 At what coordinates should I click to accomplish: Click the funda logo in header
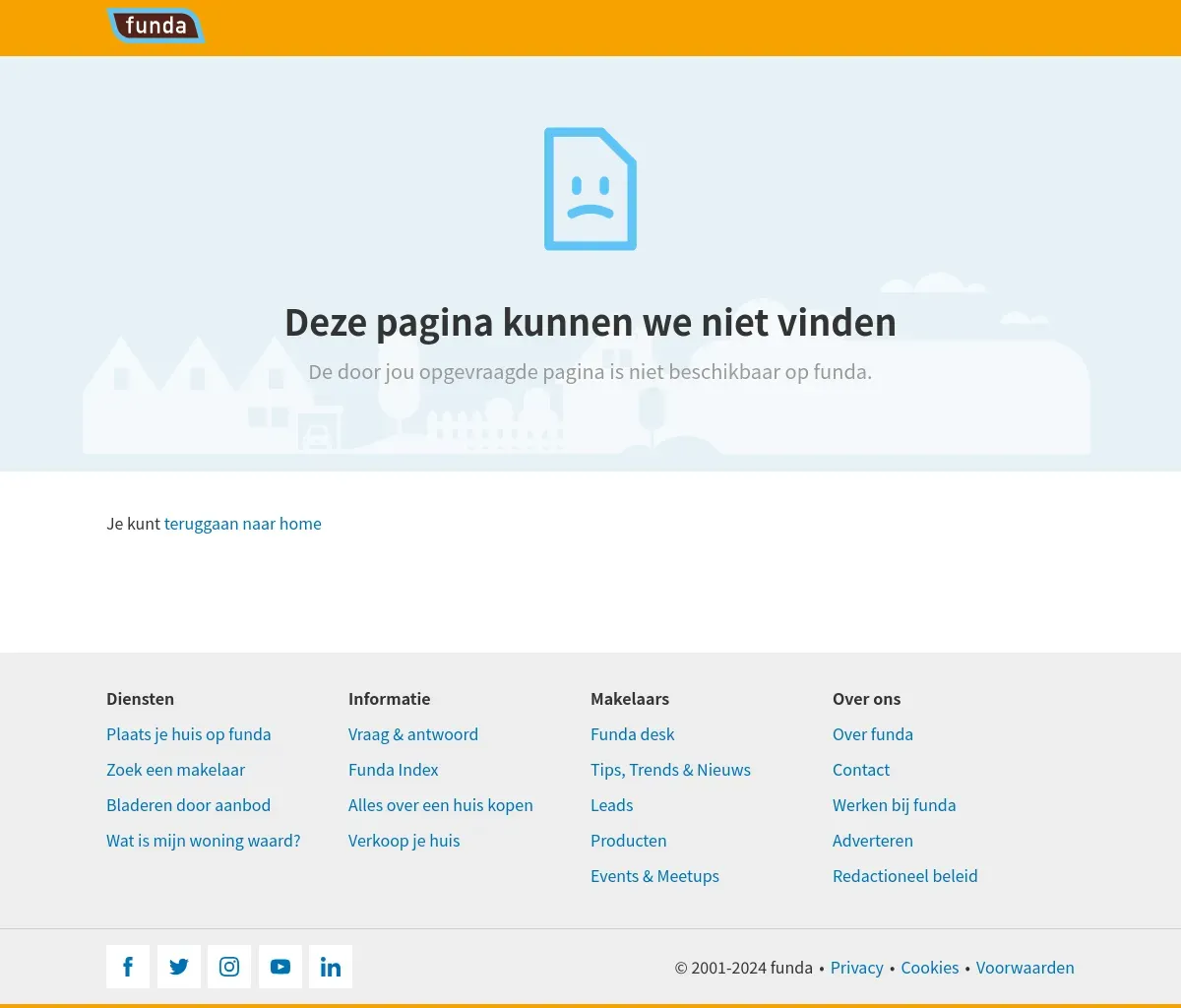pos(155,26)
